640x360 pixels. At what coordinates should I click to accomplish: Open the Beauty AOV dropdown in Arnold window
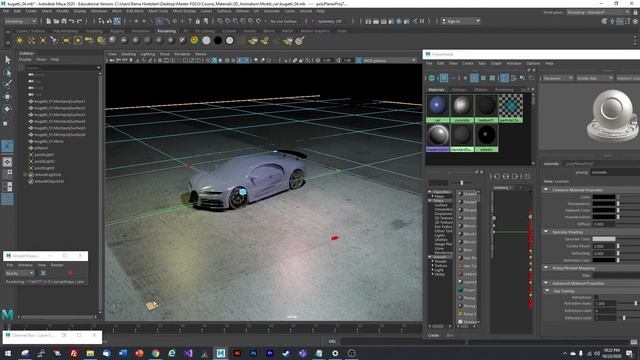tap(19, 273)
